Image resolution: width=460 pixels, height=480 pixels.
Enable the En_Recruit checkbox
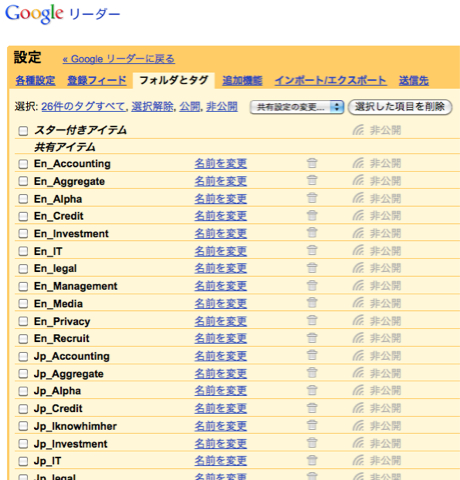pos(23,339)
